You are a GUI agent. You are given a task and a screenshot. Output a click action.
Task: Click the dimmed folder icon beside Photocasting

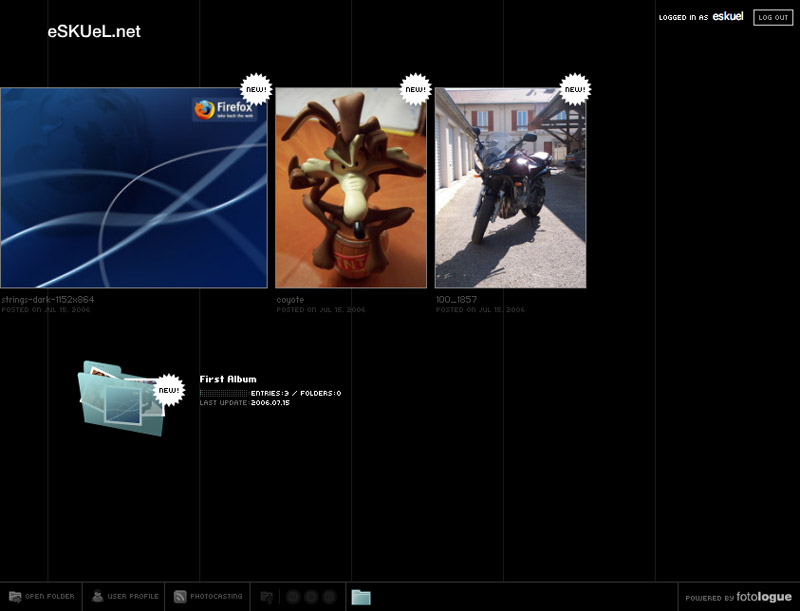[266, 597]
